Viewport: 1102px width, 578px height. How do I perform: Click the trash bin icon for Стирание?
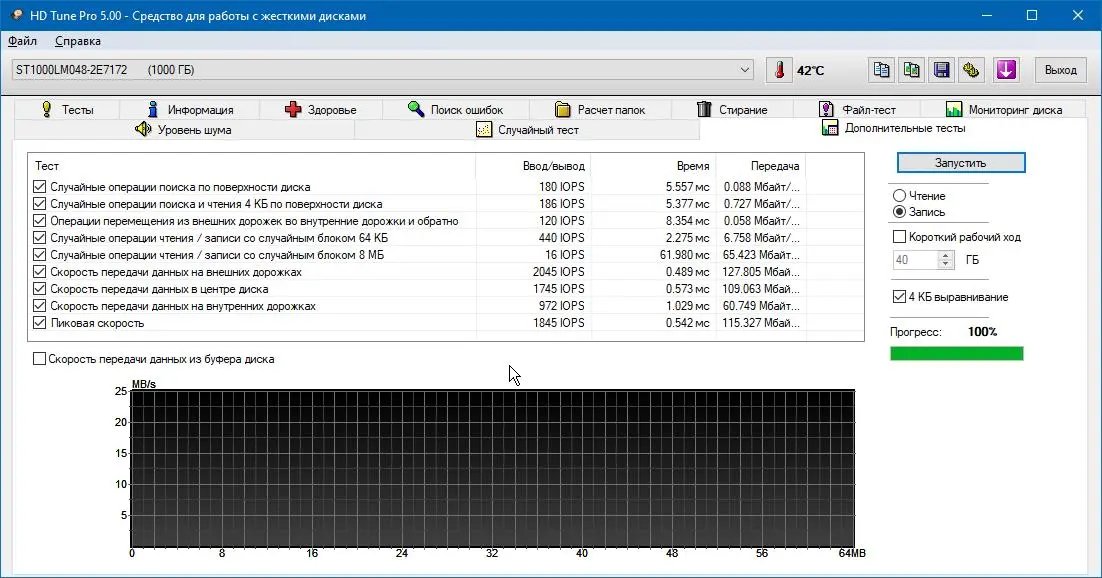point(704,109)
